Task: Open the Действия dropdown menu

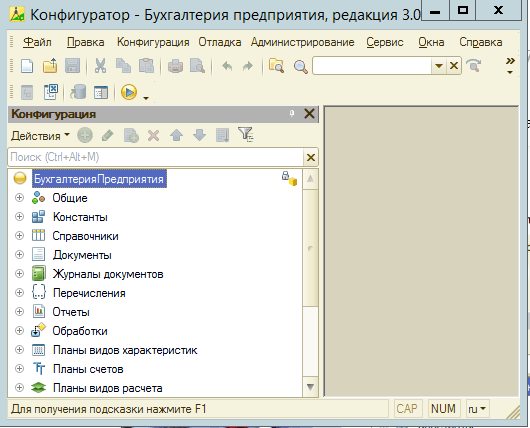Action: (40, 136)
